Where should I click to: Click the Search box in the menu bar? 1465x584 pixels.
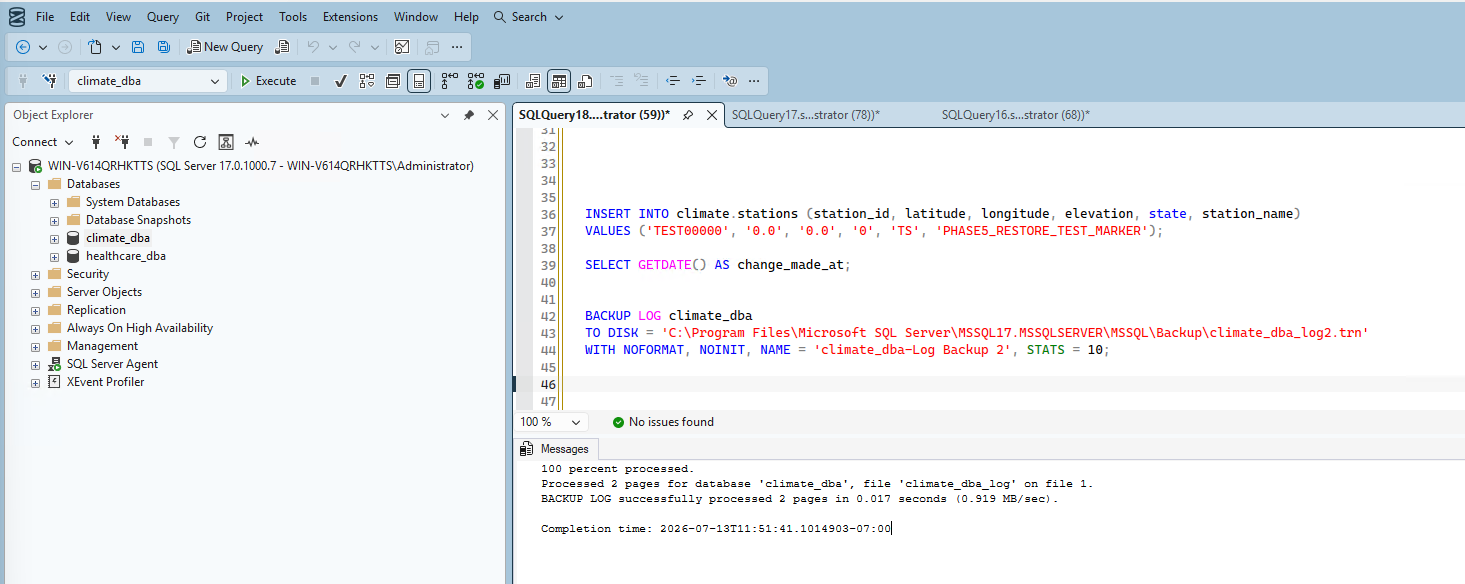[529, 17]
